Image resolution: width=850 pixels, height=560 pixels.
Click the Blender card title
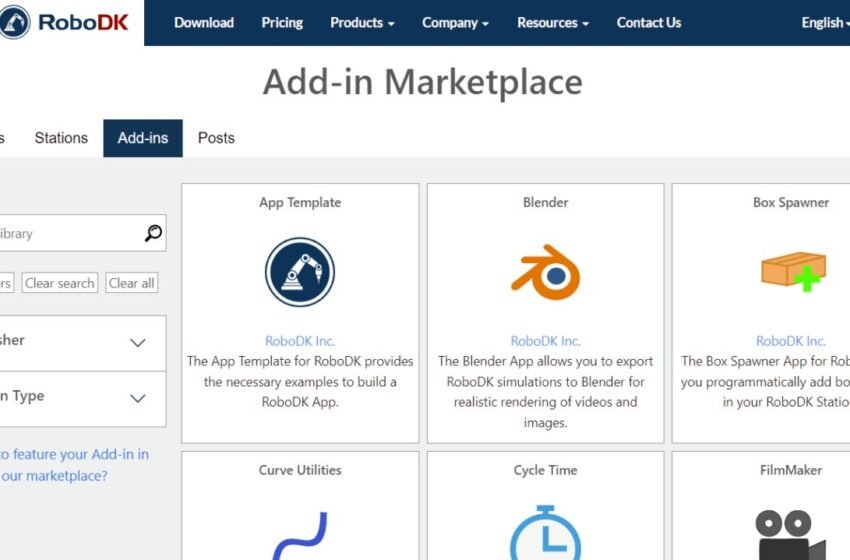[x=545, y=202]
